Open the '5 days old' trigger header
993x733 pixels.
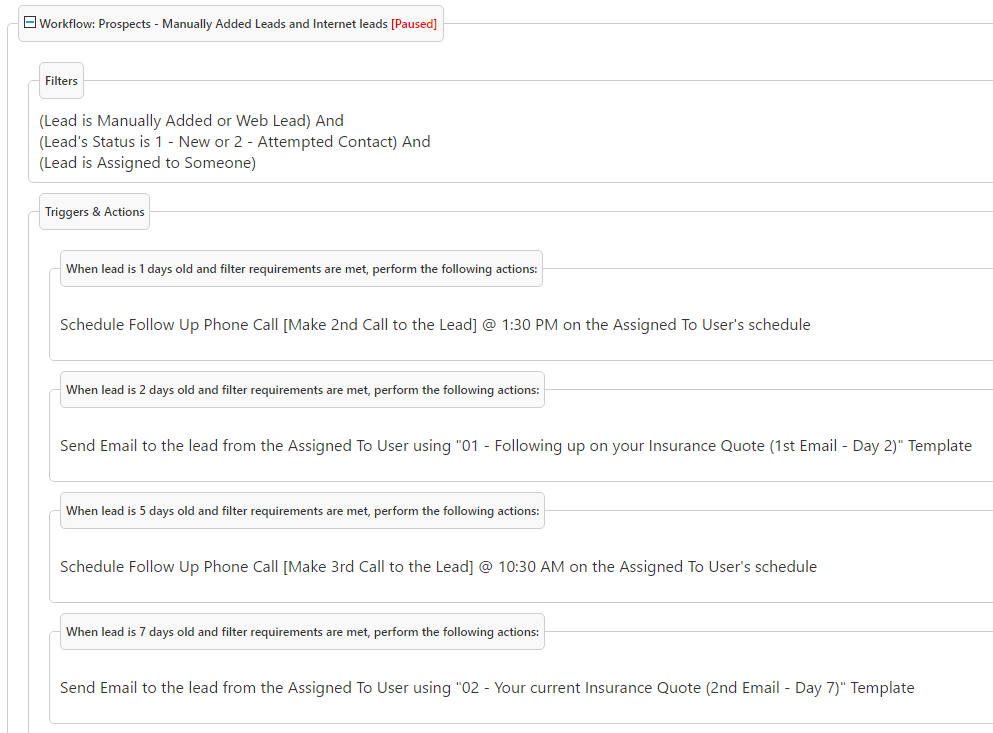301,511
